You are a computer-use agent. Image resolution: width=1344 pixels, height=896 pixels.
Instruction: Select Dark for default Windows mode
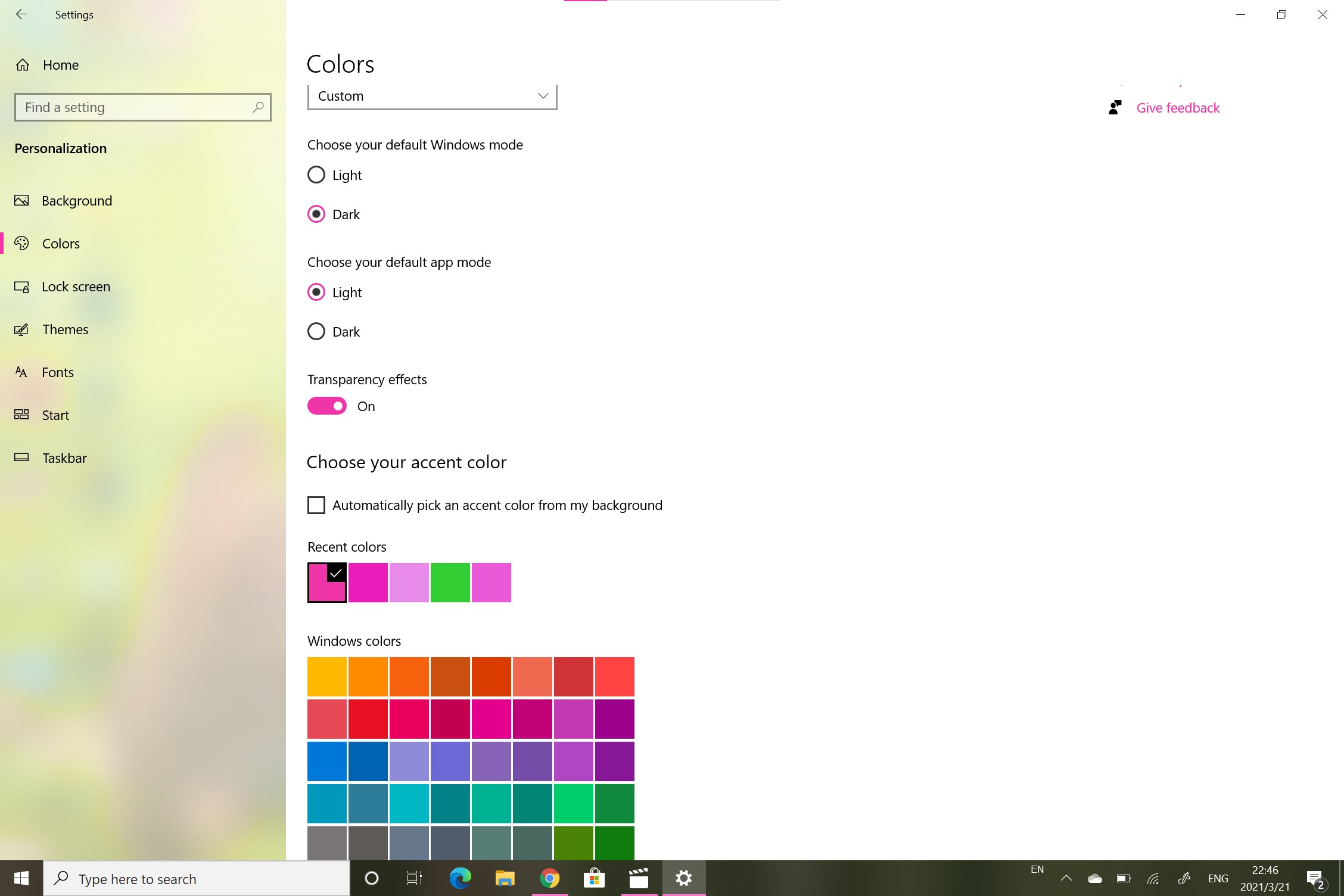(316, 214)
